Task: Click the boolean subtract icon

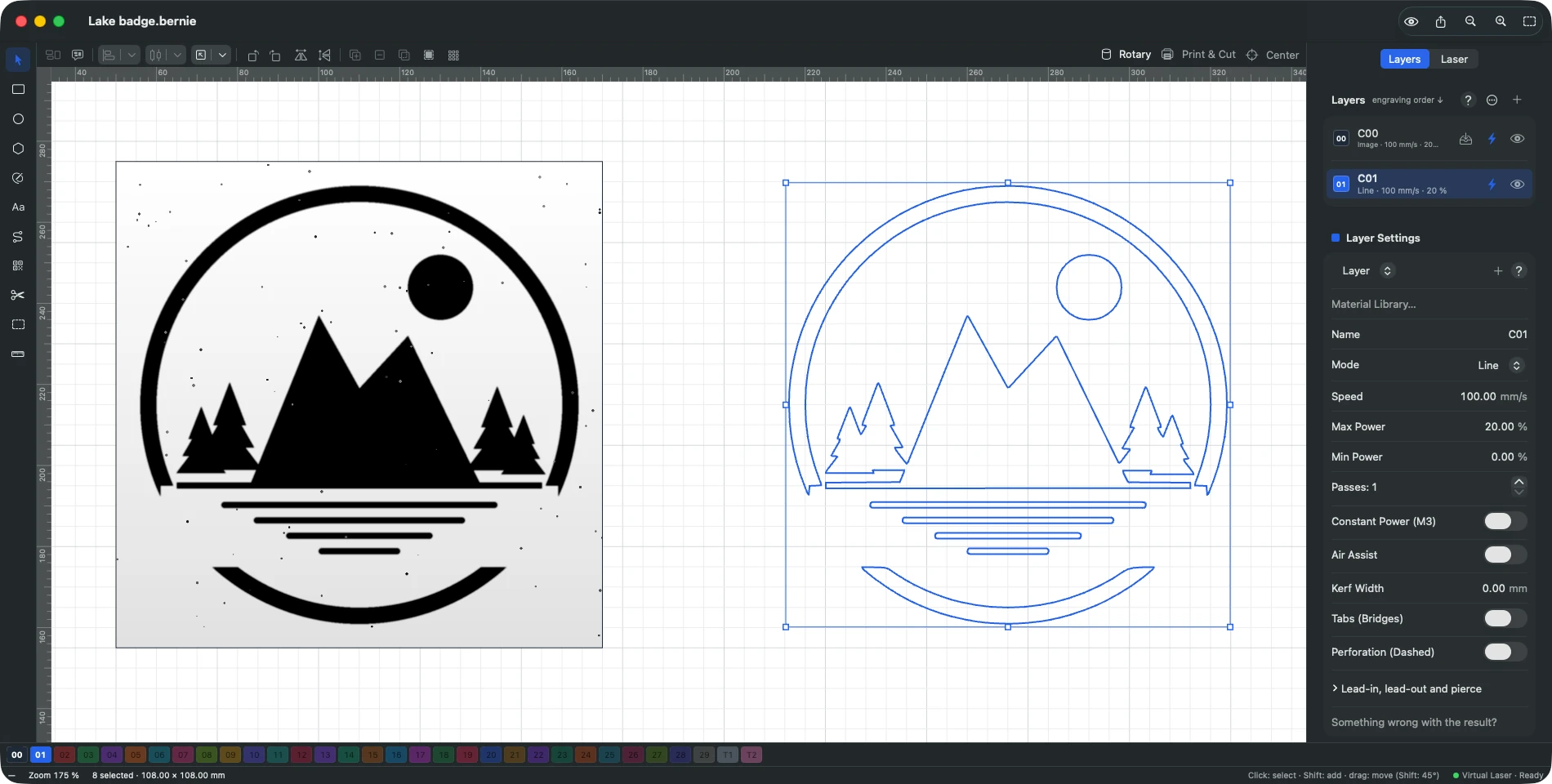Action: [380, 55]
